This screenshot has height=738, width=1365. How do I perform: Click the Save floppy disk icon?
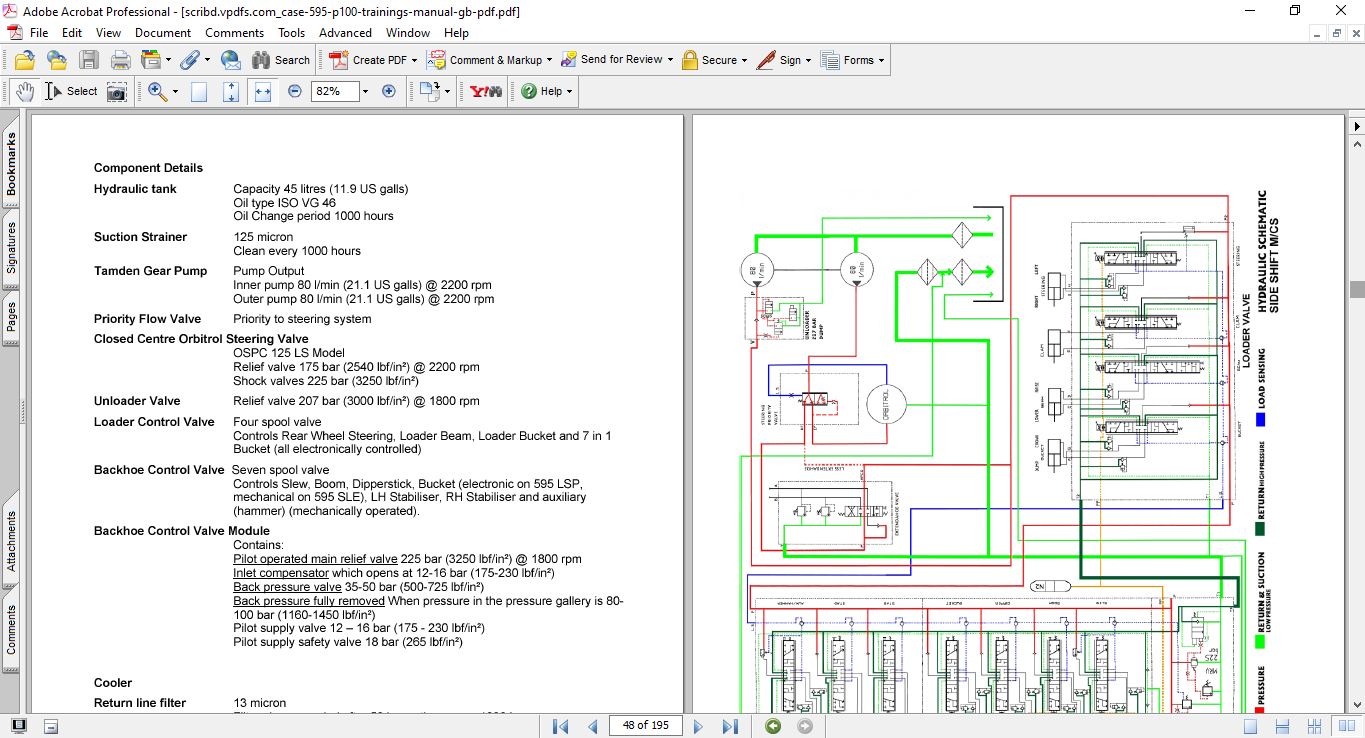89,60
